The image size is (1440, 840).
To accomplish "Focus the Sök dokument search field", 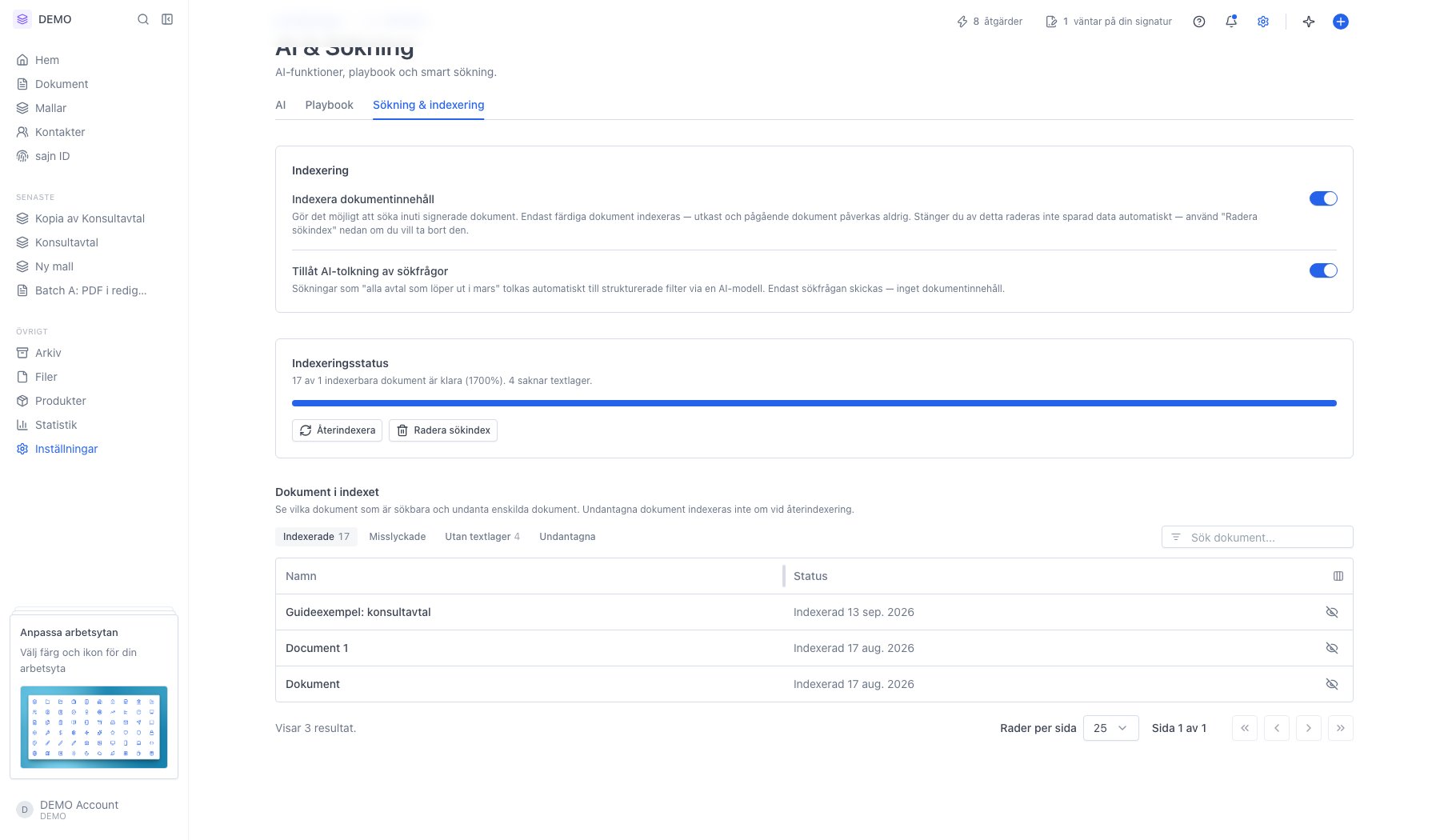I will pos(1258,537).
